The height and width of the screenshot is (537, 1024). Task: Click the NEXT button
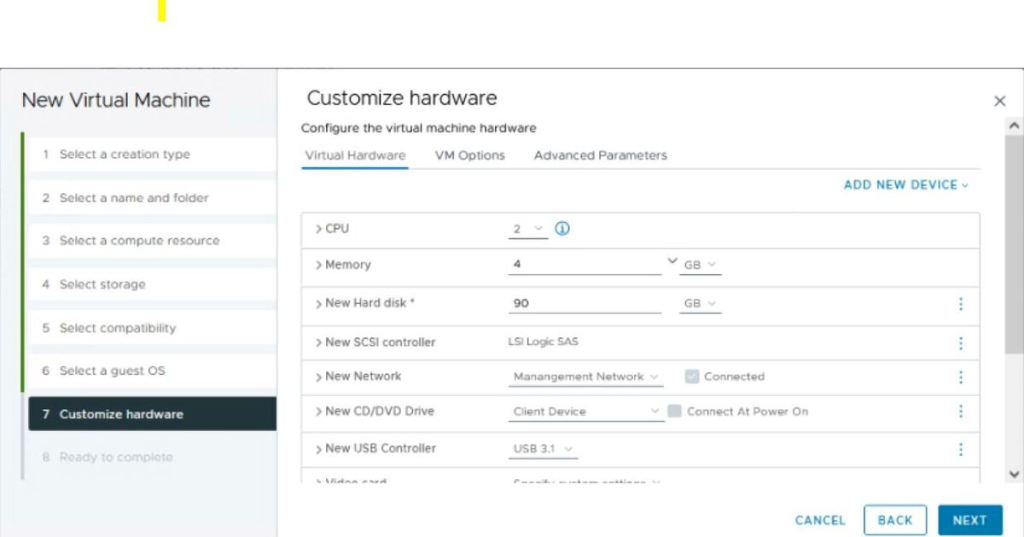(x=970, y=520)
